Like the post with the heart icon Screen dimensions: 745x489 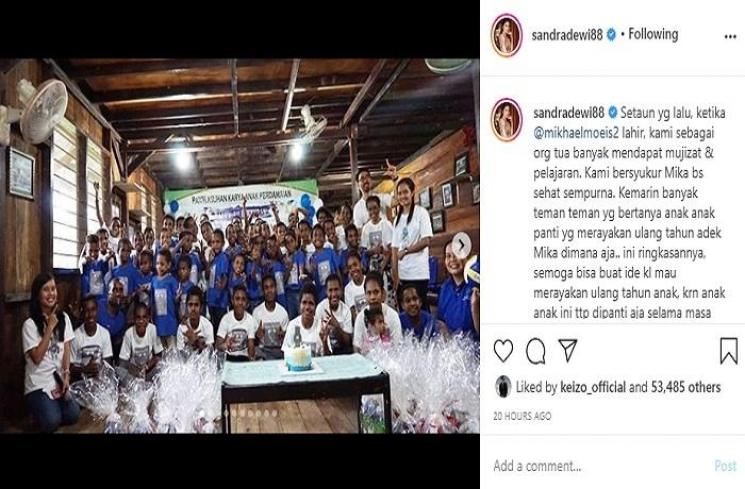click(x=503, y=351)
